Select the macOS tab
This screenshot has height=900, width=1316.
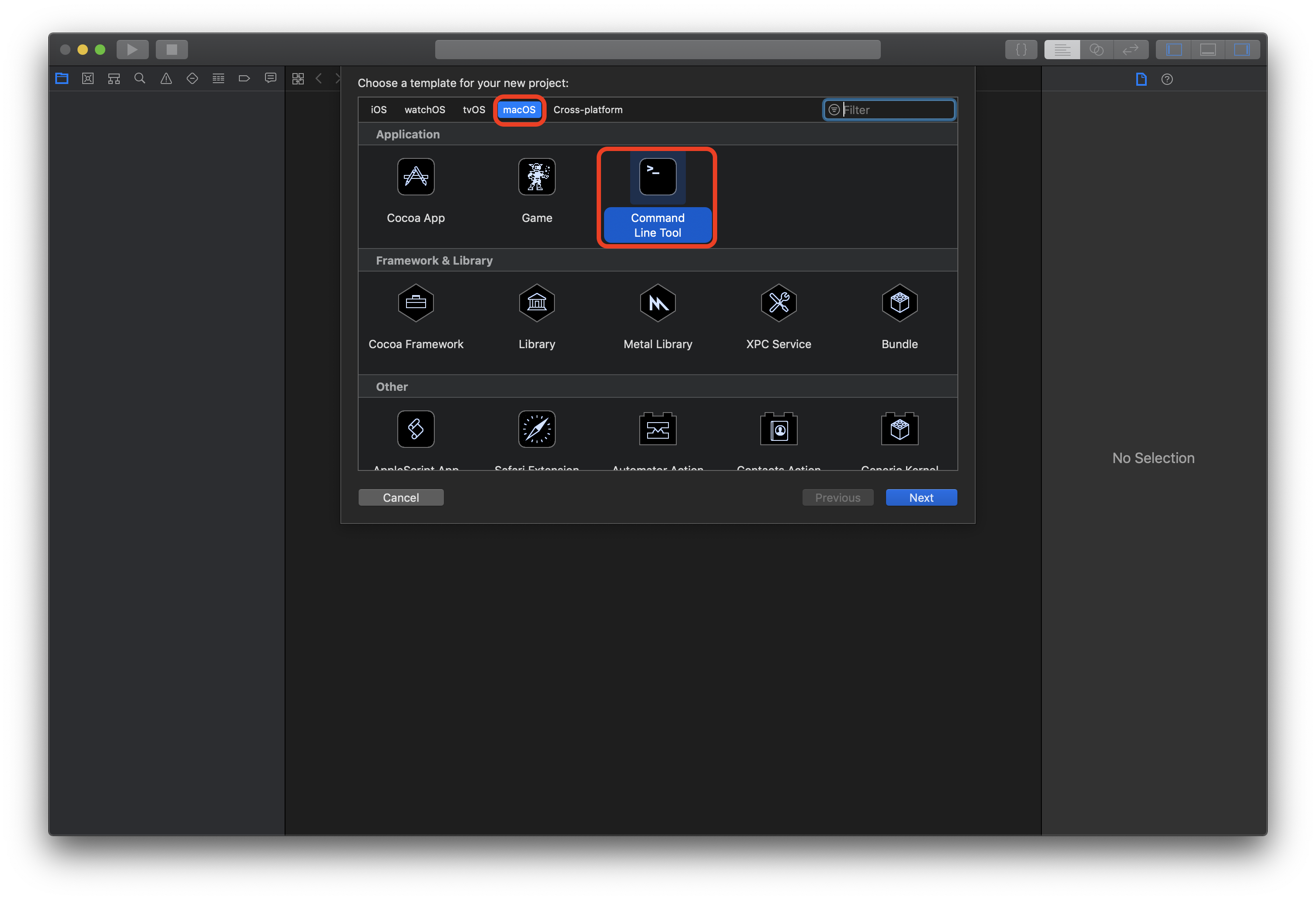pos(519,110)
